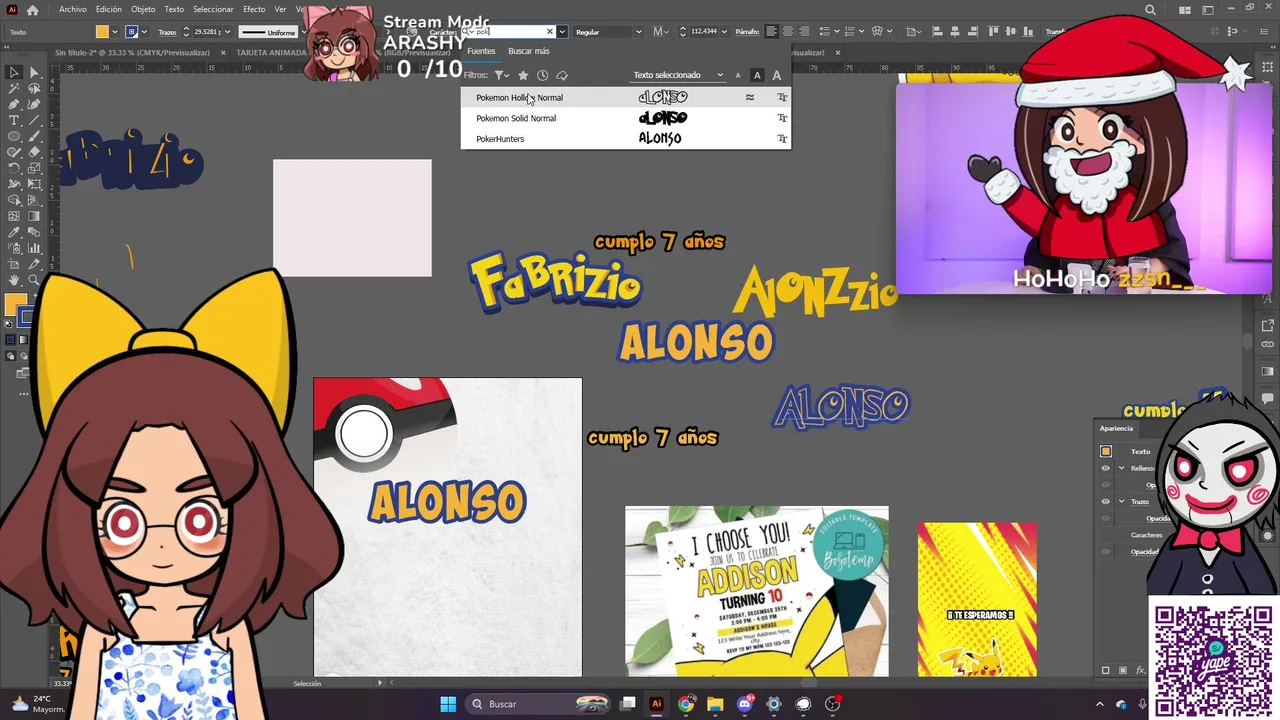The height and width of the screenshot is (720, 1280).
Task: Activate the Line Segment tool
Action: coord(33,120)
